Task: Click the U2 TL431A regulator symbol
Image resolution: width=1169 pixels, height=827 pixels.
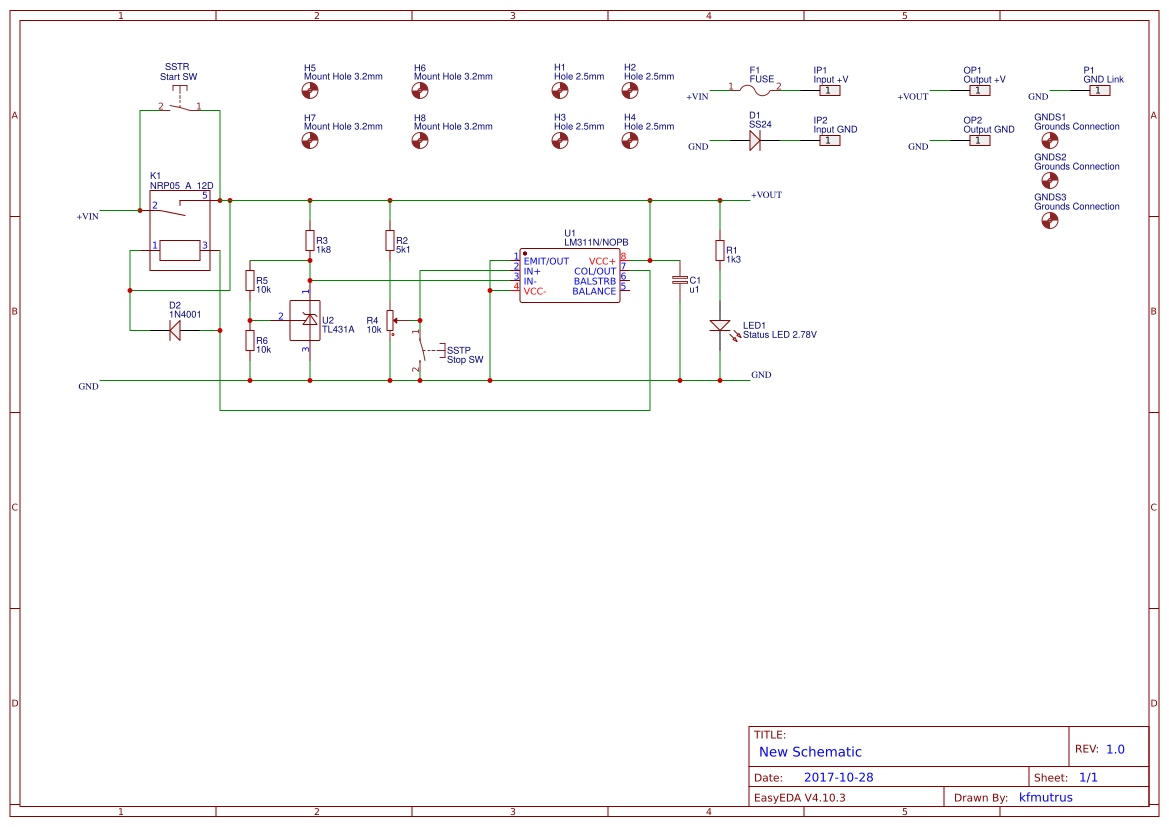Action: (x=307, y=318)
